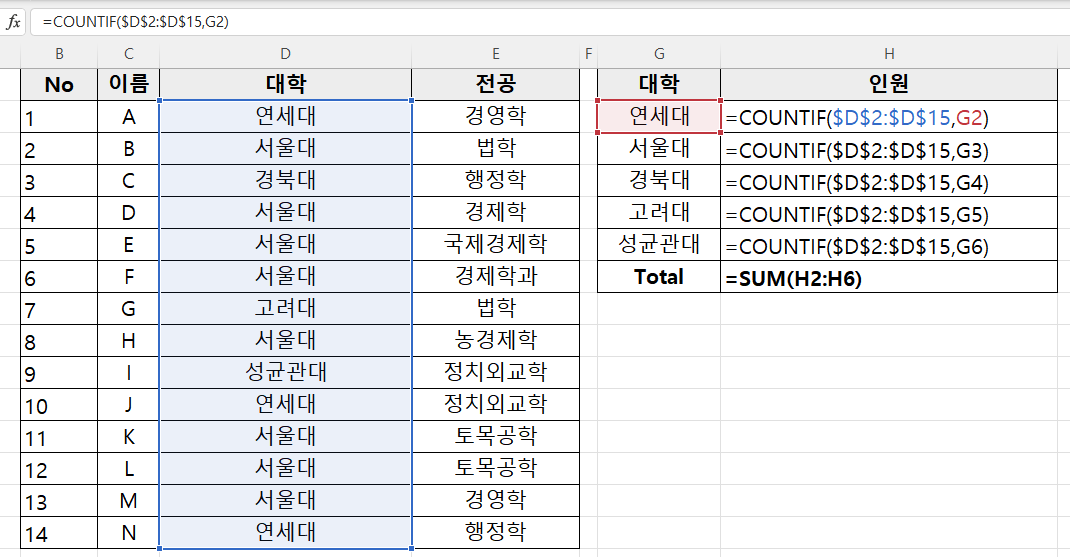This screenshot has width=1070, height=557.
Task: Click the 'Total' label cell
Action: pos(659,277)
